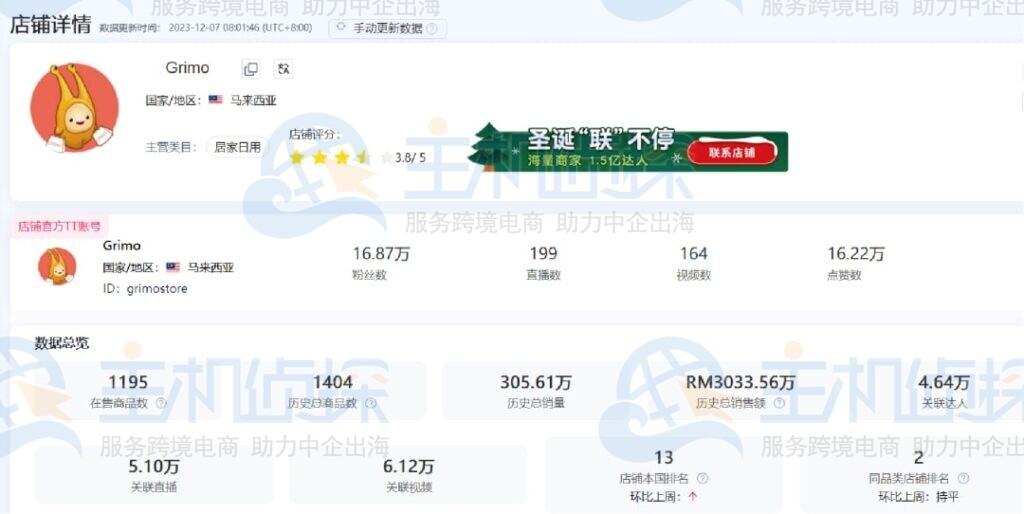
Task: Click the red 联系店铺 button
Action: [x=733, y=153]
